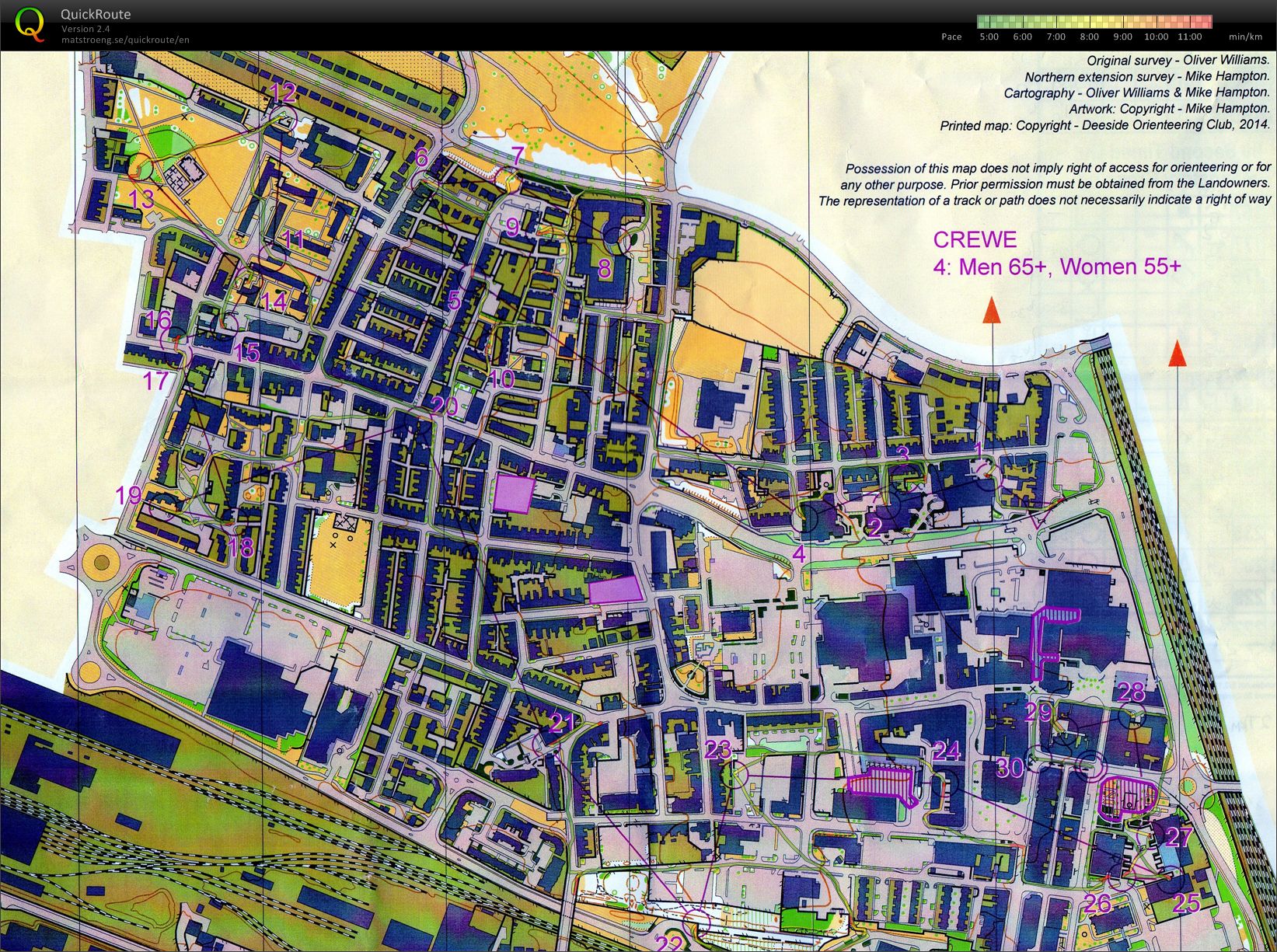The image size is (1277, 952).
Task: Click control number 24 on the map
Action: (x=947, y=751)
